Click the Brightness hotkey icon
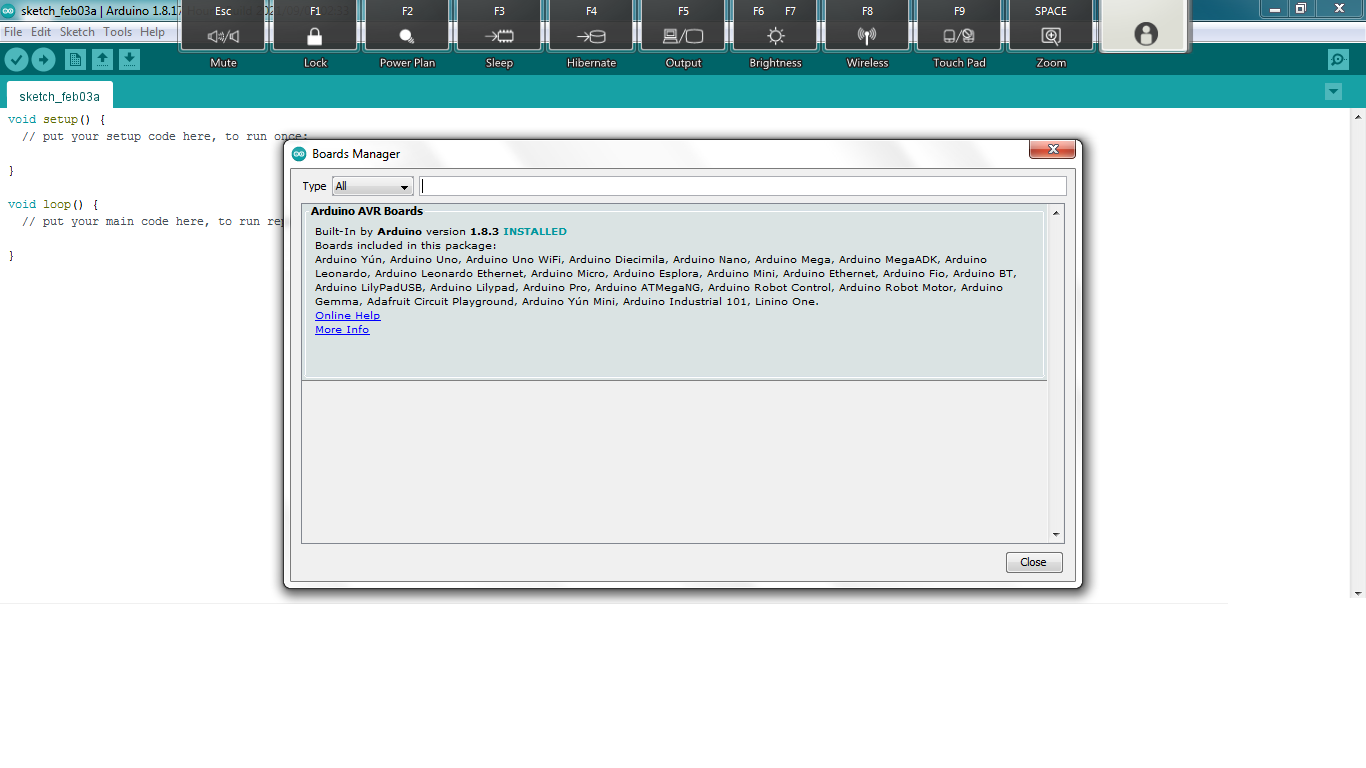This screenshot has height=768, width=1366. coord(775,36)
